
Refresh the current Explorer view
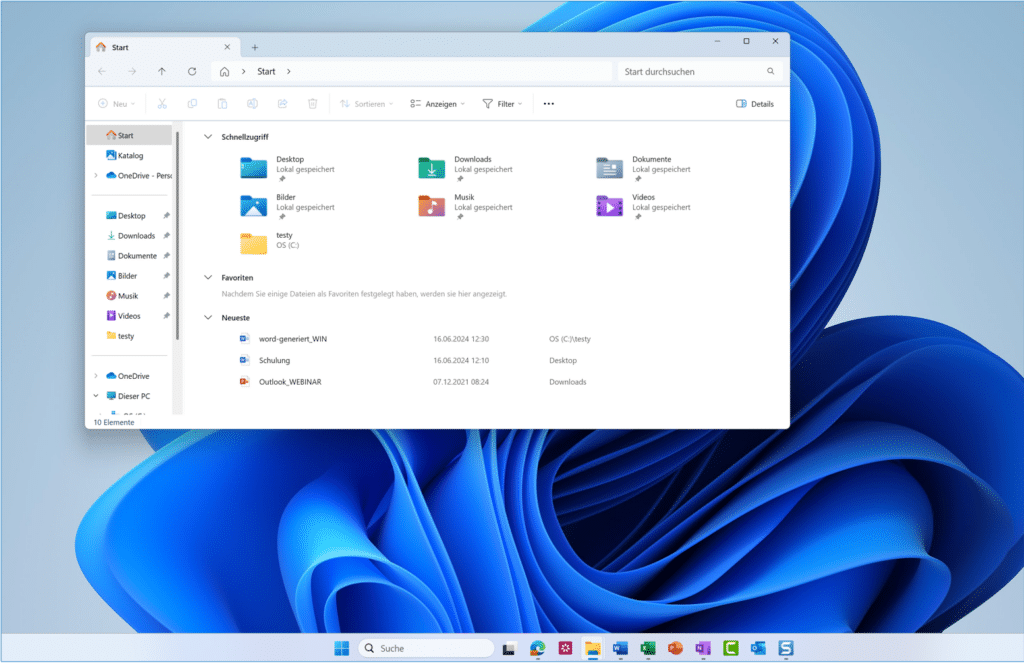[192, 72]
